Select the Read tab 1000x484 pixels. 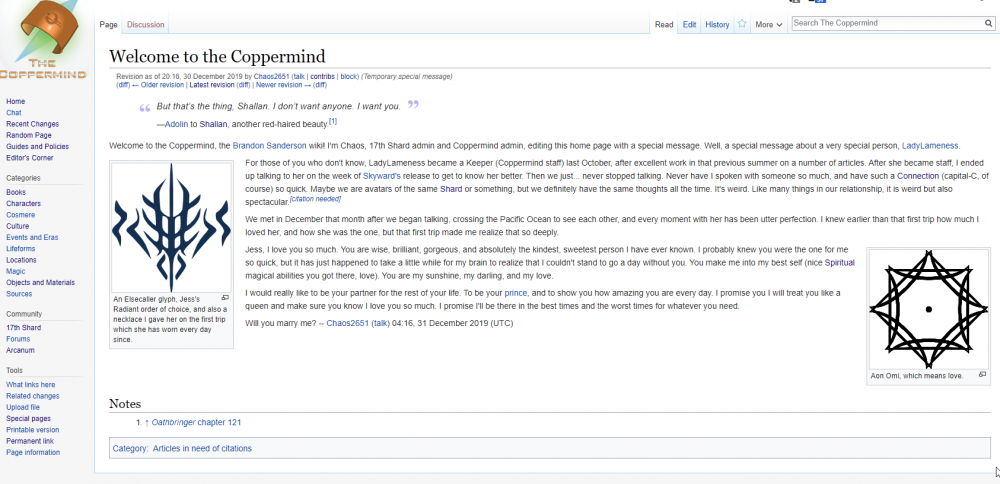click(664, 25)
